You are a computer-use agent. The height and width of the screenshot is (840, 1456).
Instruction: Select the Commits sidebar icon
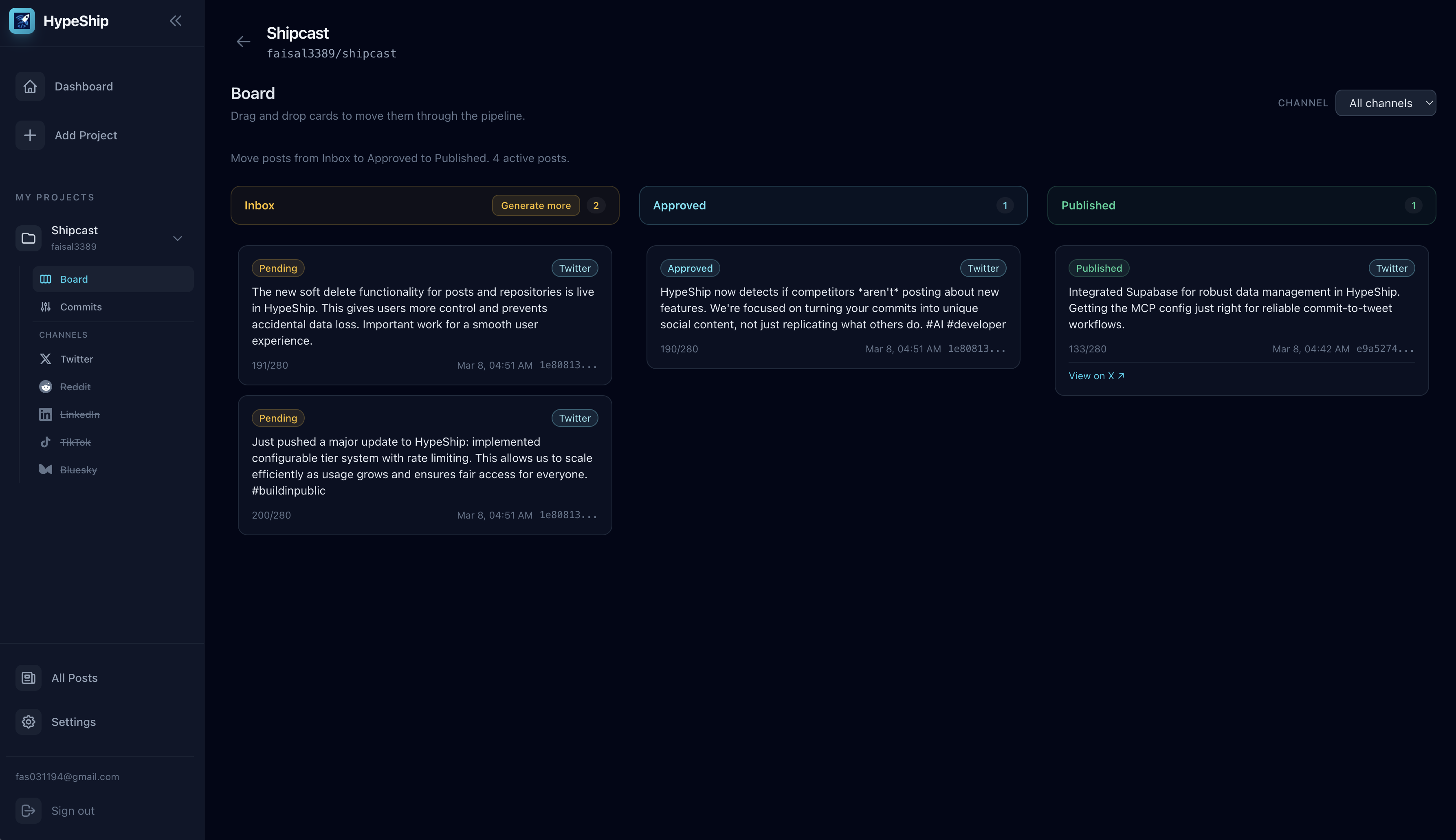pos(46,306)
